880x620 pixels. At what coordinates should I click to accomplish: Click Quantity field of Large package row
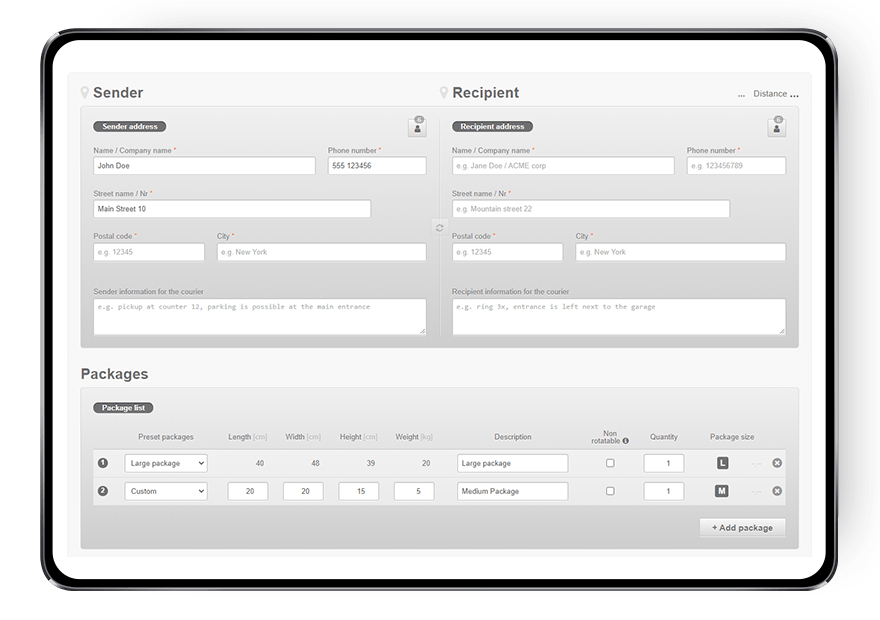pos(664,463)
